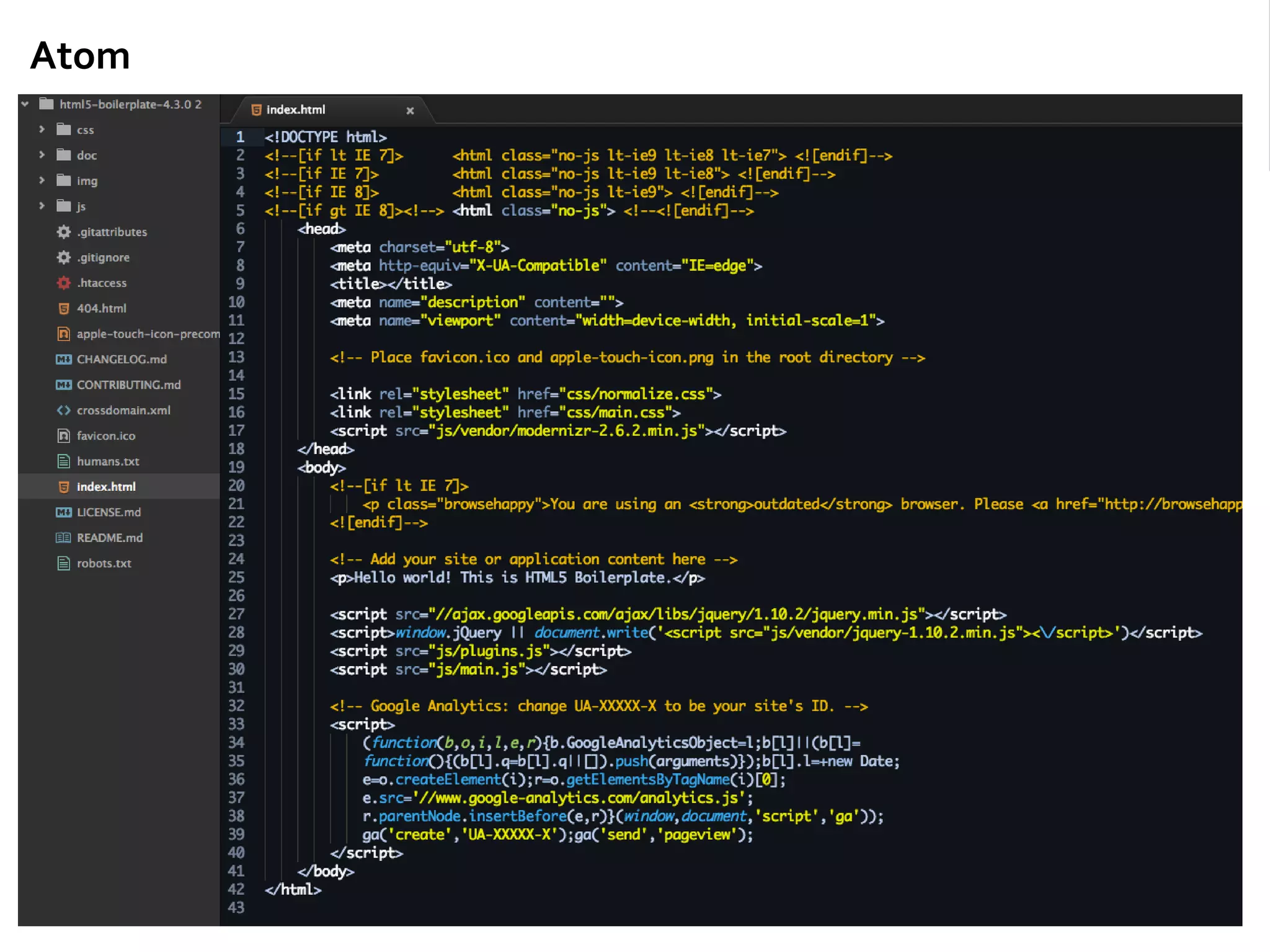Viewport: 1270px width, 952px height.
Task: Open robots.txt in the tree
Action: coord(104,563)
